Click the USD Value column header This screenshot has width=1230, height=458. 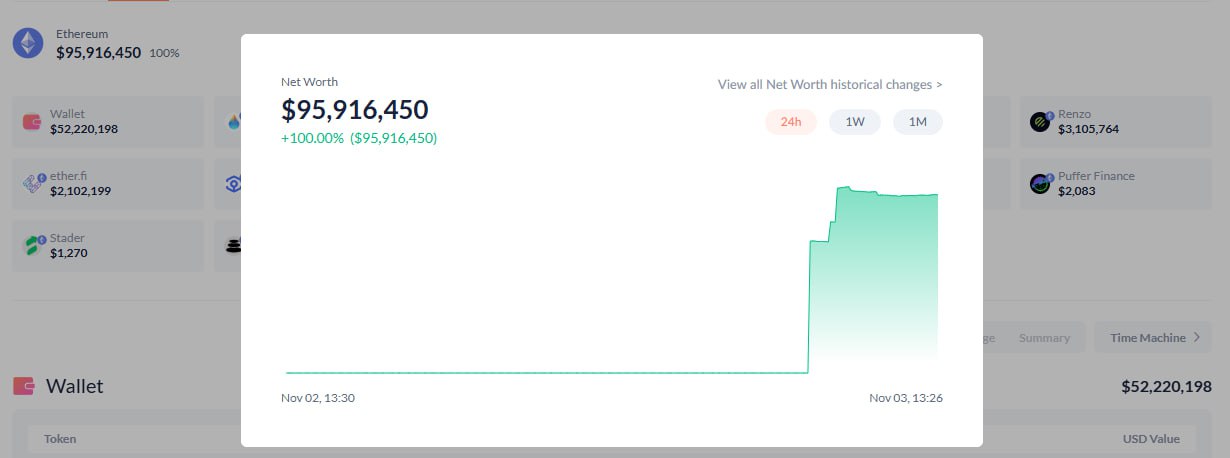(1151, 439)
